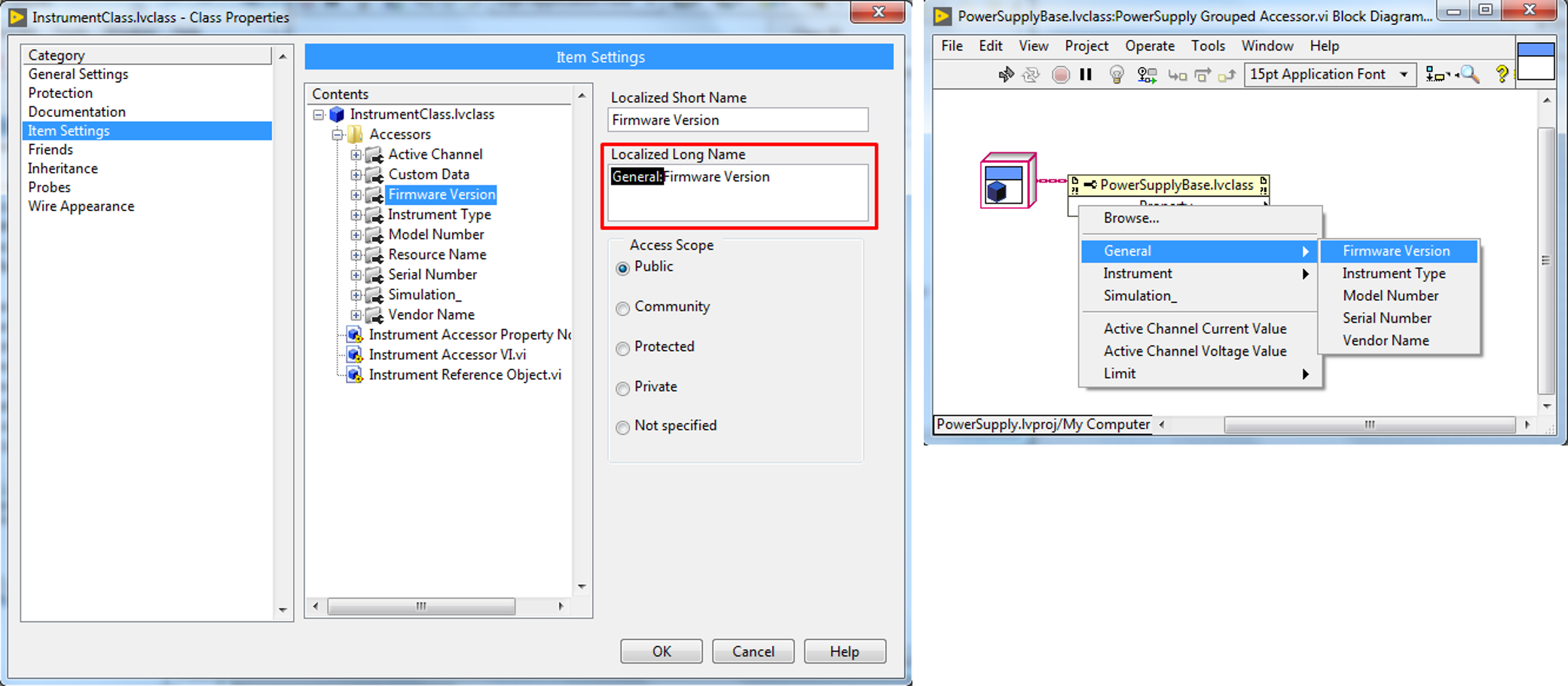This screenshot has width=1568, height=686.
Task: Click the VI icon pane thumbnail
Action: tap(1536, 61)
